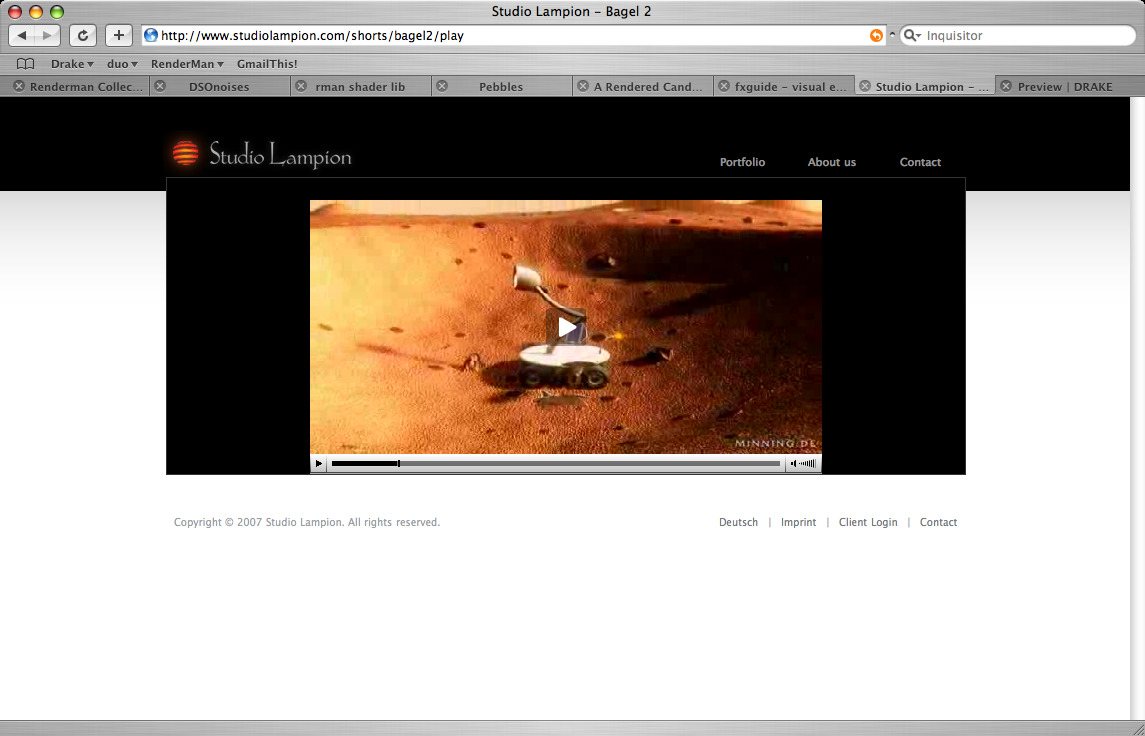Click the orange RSS snapback icon in the address bar
Image resolution: width=1145 pixels, height=736 pixels.
tap(876, 35)
